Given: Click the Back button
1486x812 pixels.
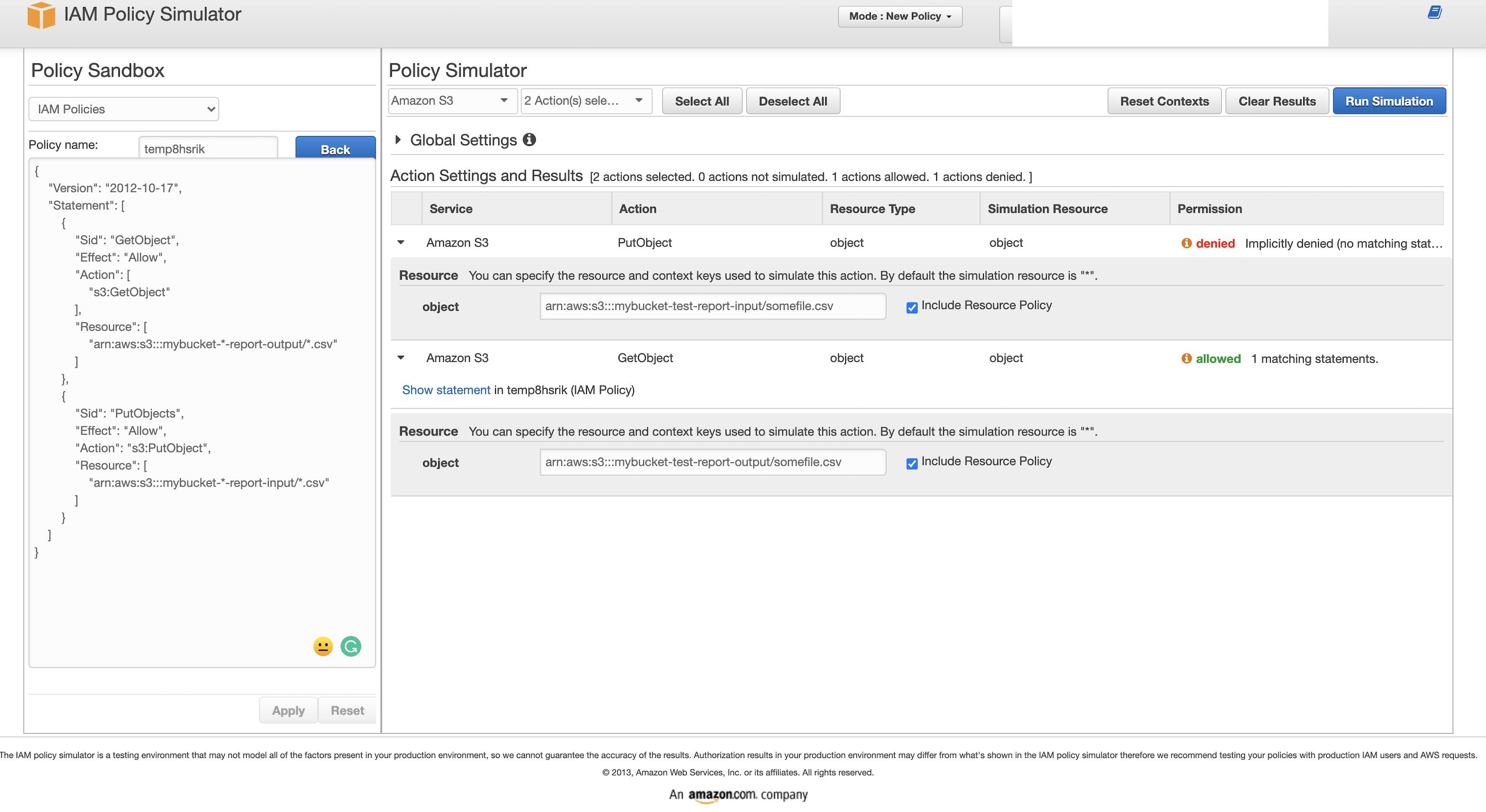Looking at the screenshot, I should [335, 148].
